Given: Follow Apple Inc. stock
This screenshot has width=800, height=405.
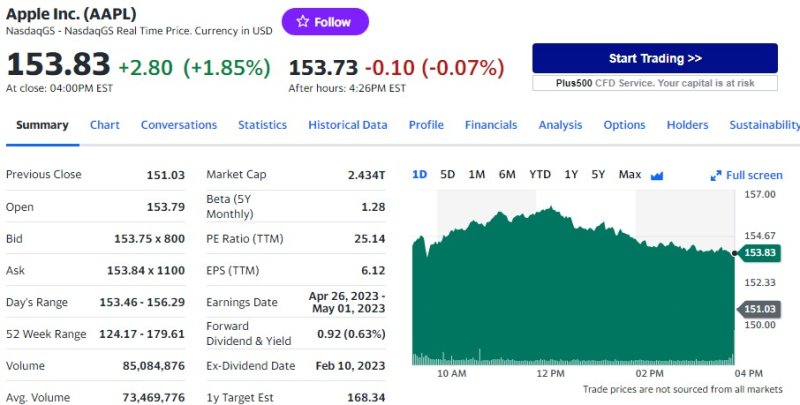Looking at the screenshot, I should point(325,22).
